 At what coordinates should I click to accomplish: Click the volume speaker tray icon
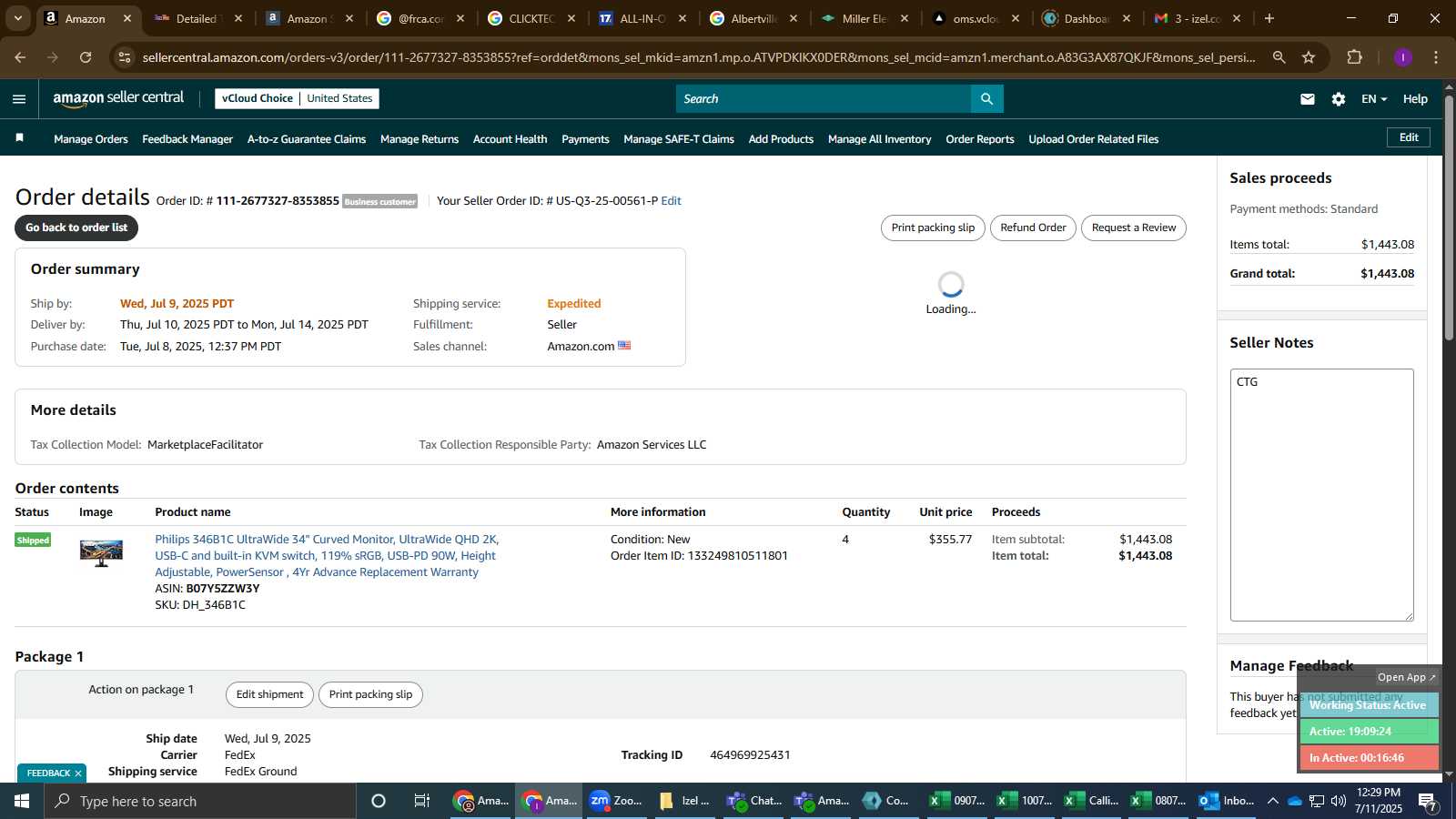pos(1339,801)
